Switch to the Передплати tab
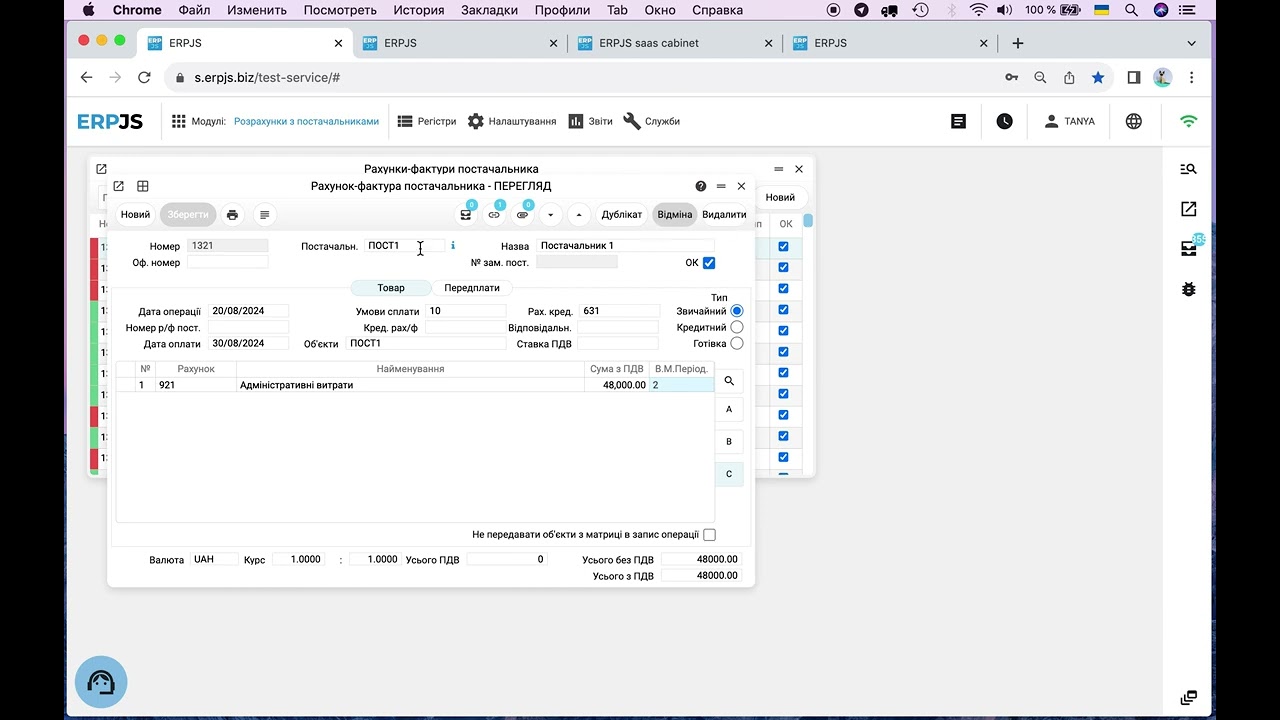This screenshot has height=720, width=1280. tap(472, 288)
